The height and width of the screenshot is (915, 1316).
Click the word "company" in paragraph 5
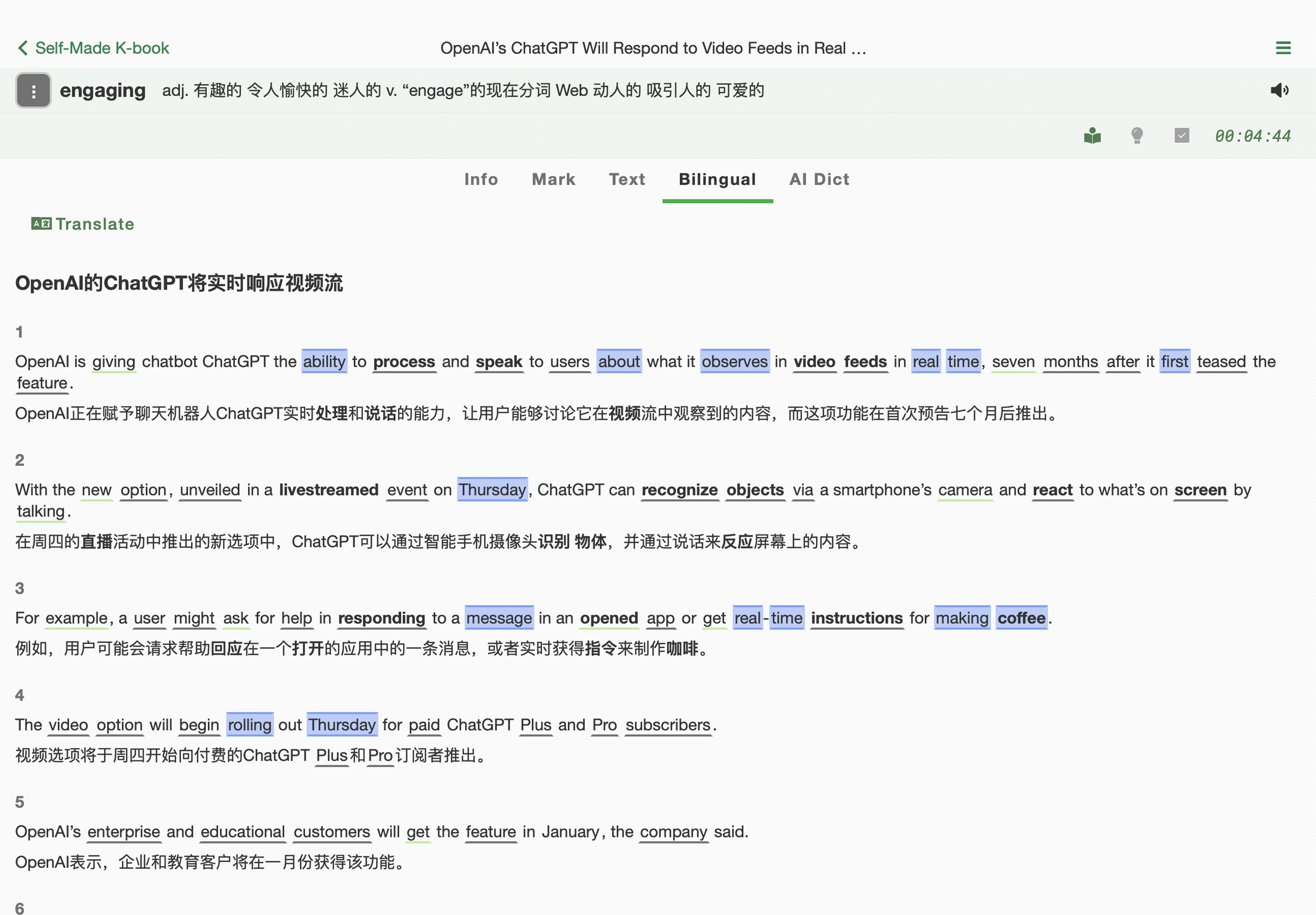pos(674,832)
